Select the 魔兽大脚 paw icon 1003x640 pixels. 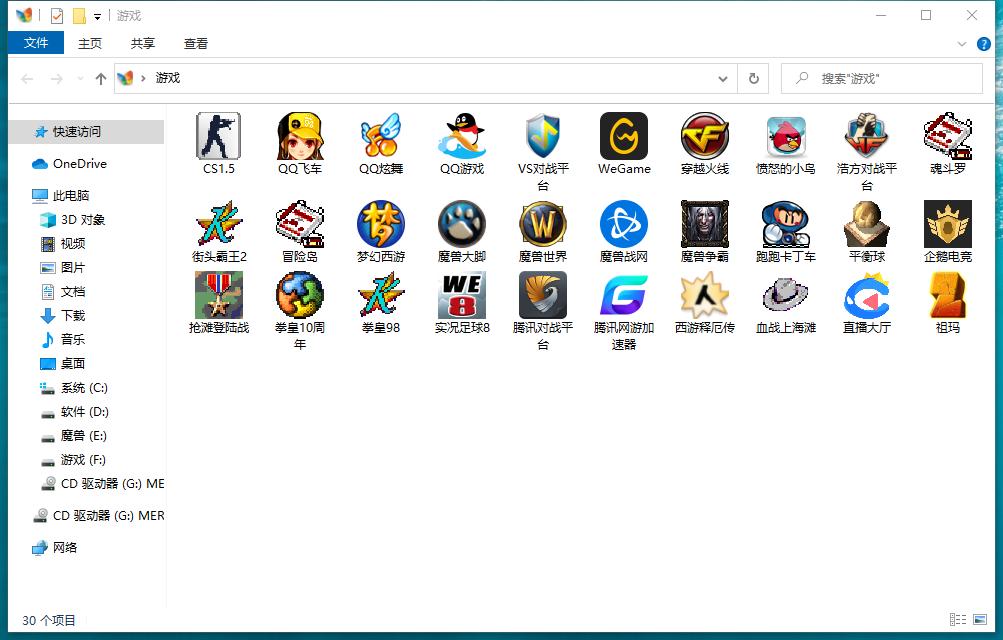tap(462, 224)
